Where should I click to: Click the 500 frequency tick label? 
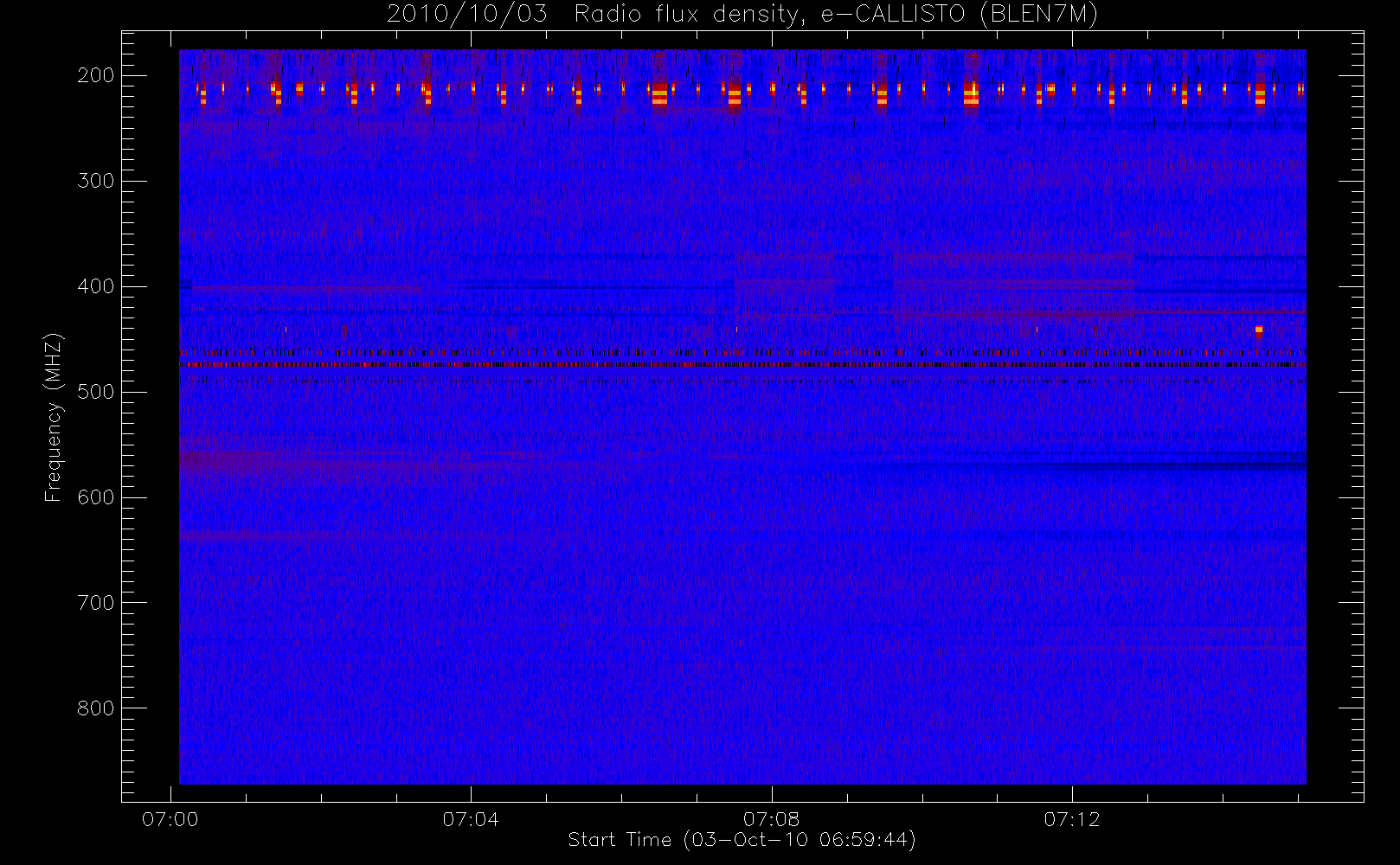tap(95, 392)
